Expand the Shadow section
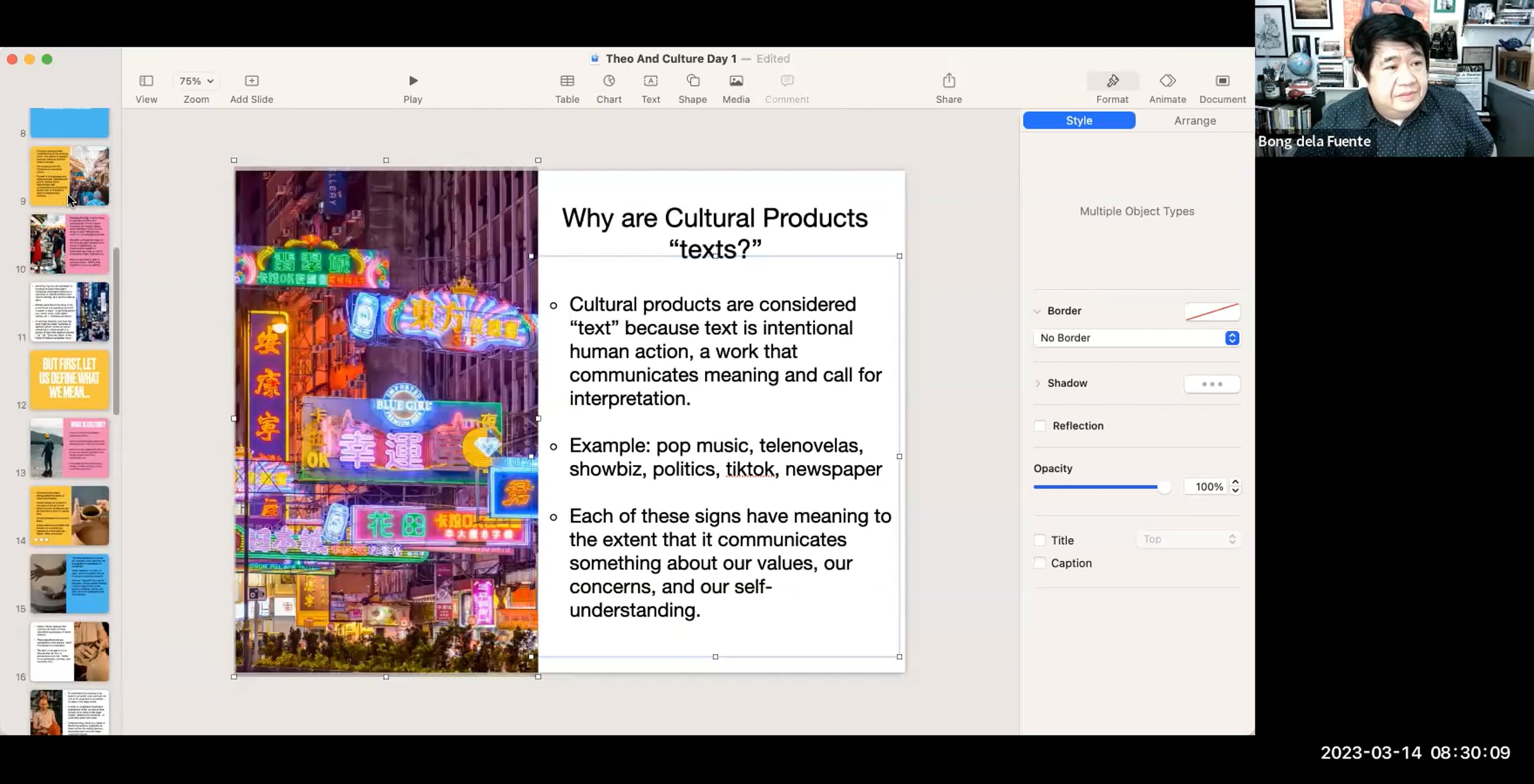This screenshot has height=784, width=1534. [1037, 383]
